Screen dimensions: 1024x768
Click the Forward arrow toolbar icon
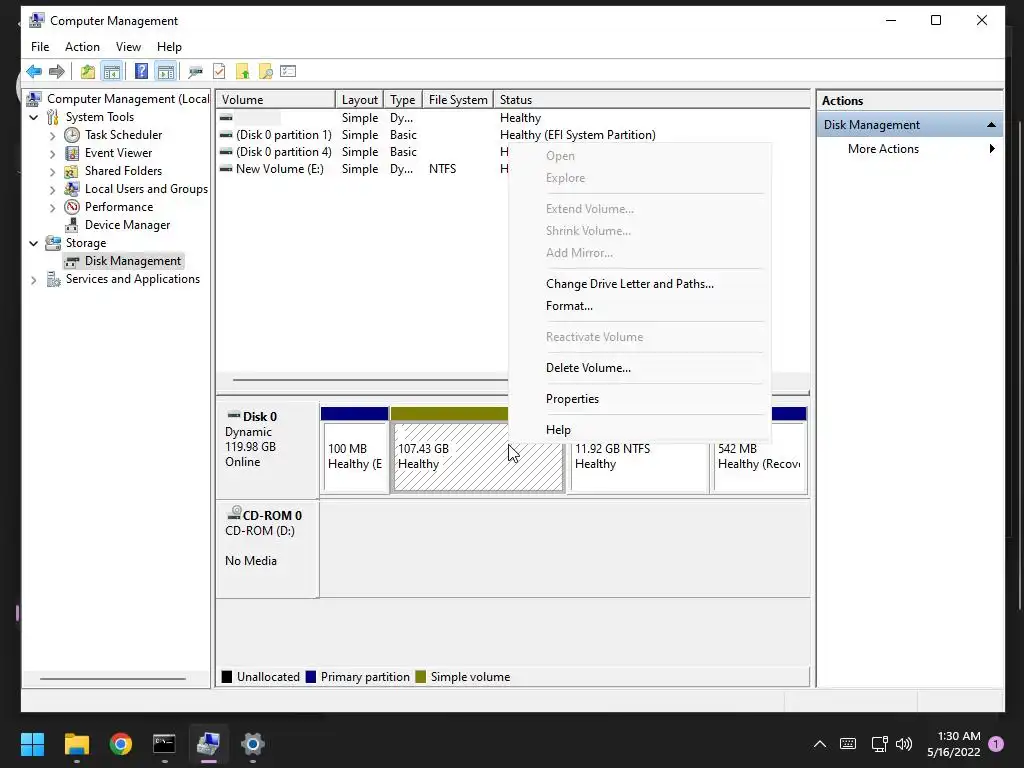[x=57, y=71]
